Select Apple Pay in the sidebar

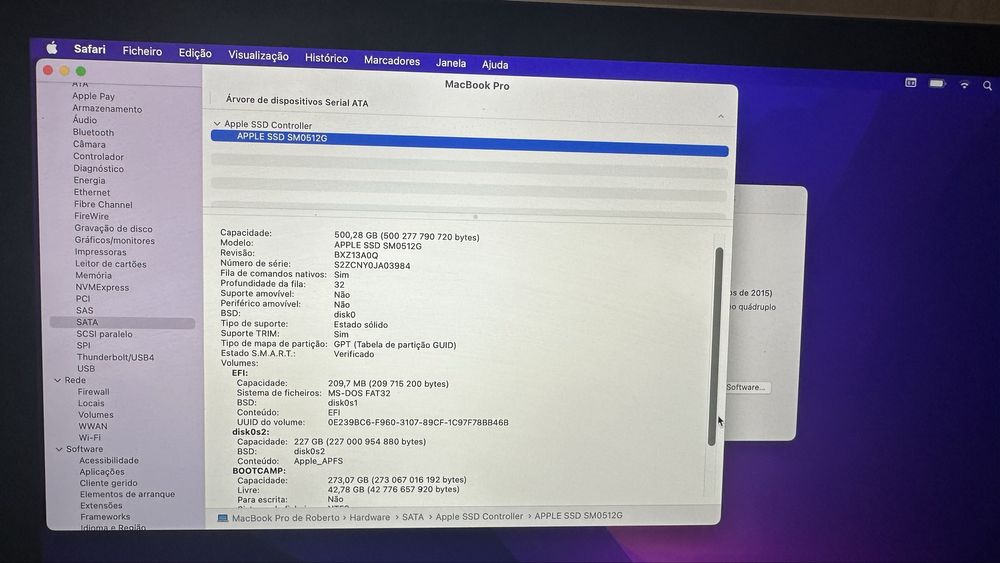(x=93, y=96)
